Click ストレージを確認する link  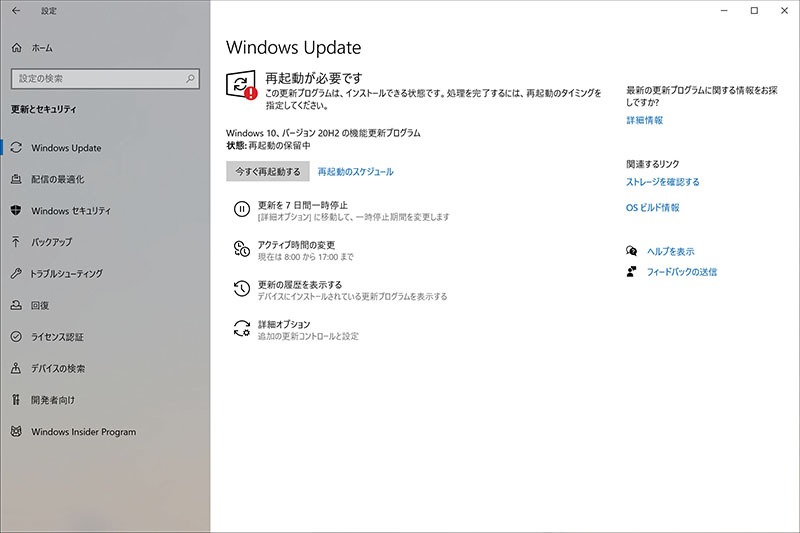click(663, 182)
